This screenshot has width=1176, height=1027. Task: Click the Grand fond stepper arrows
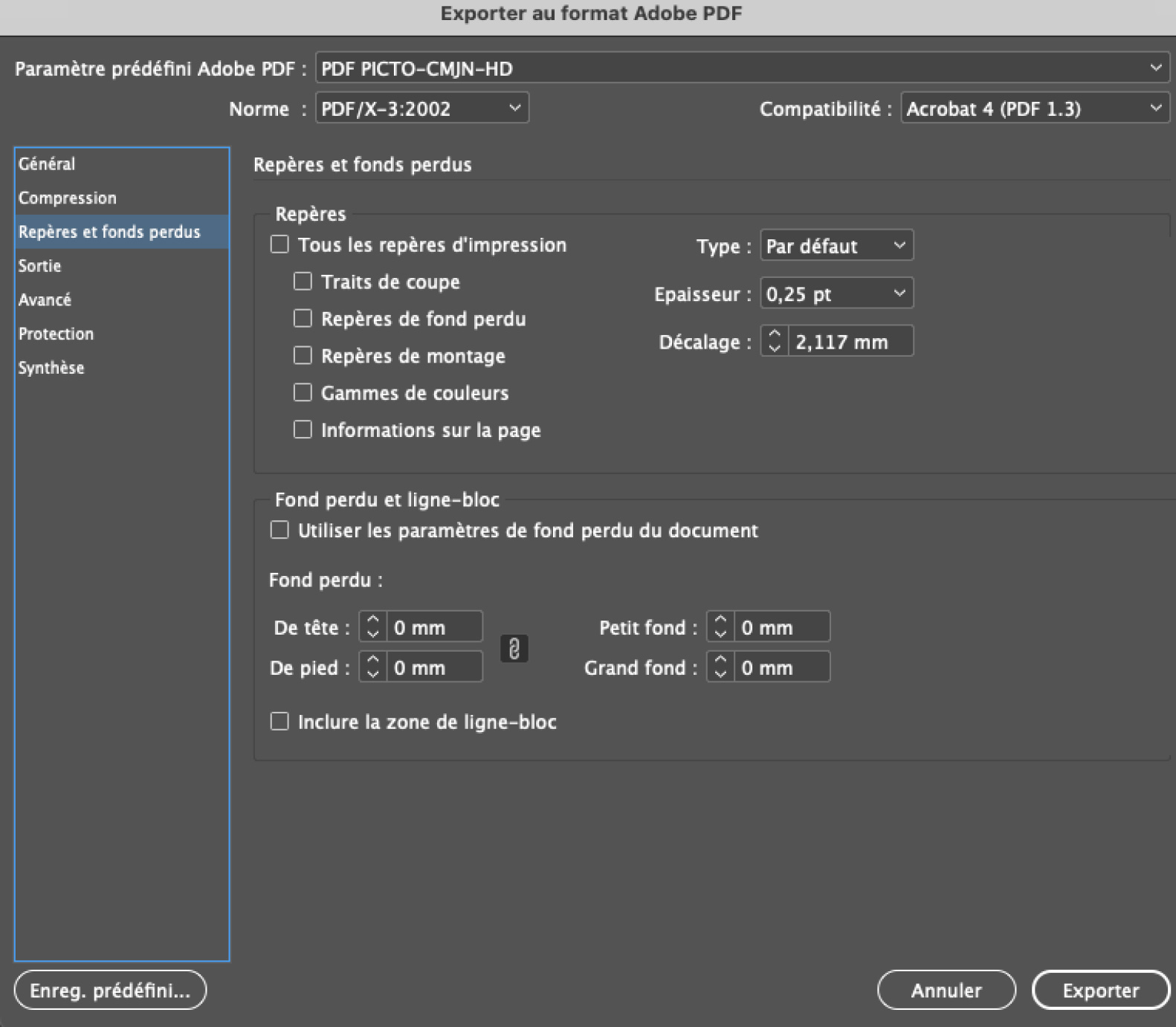pyautogui.click(x=720, y=667)
